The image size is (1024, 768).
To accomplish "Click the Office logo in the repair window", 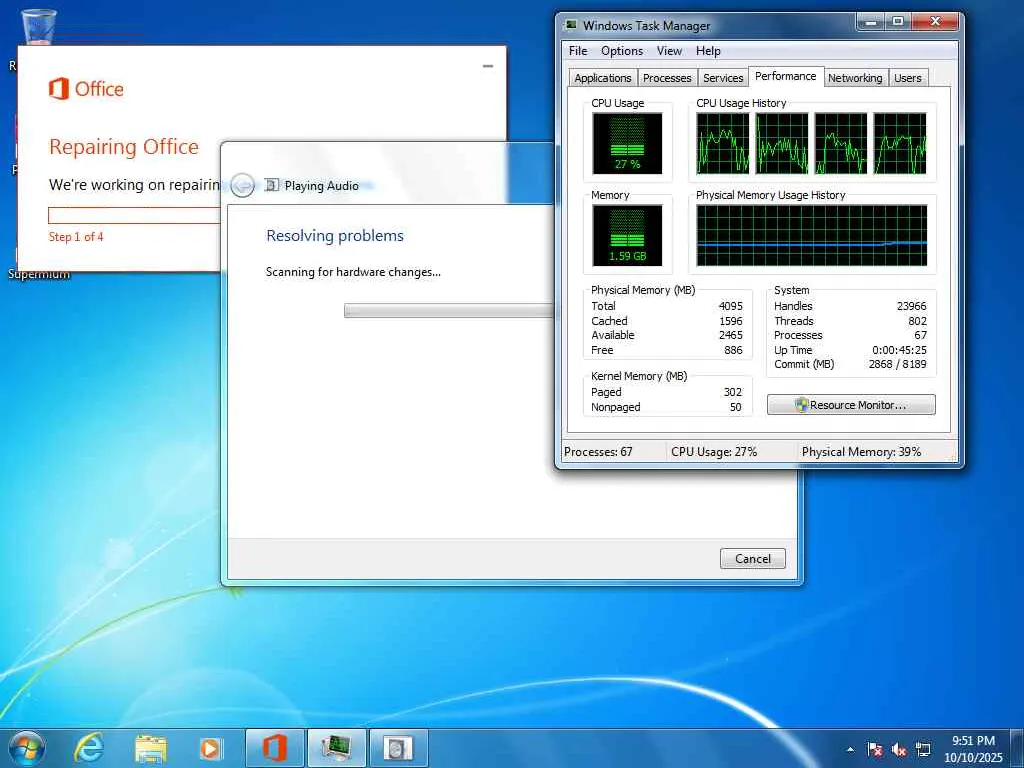I will pos(86,89).
